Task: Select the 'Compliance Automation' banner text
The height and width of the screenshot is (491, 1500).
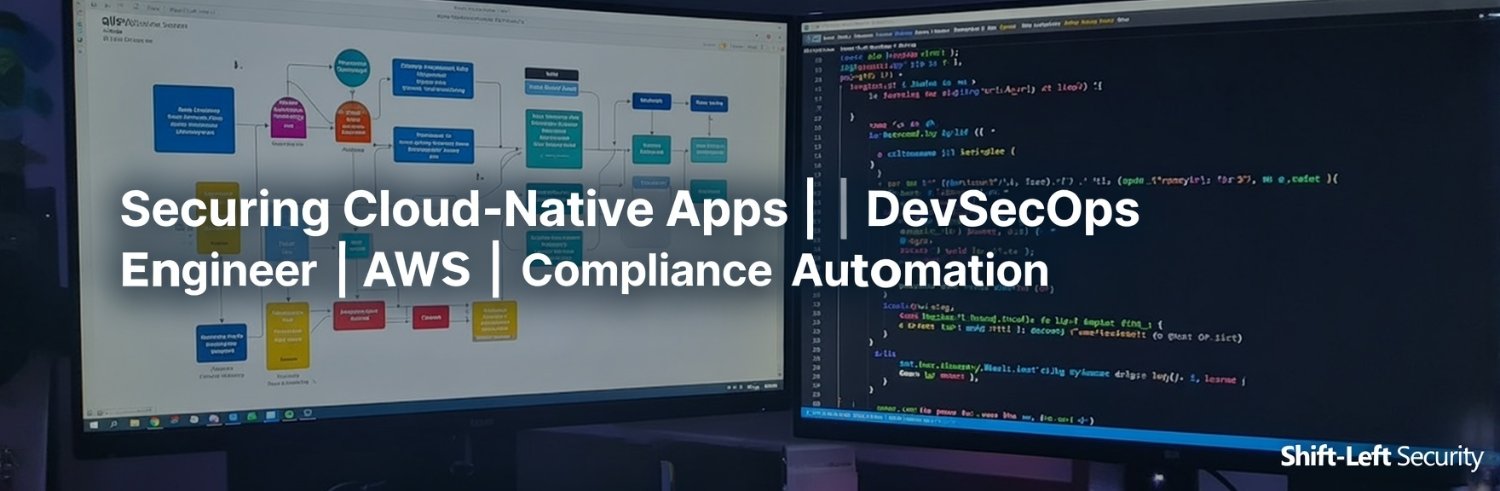Action: tap(785, 271)
